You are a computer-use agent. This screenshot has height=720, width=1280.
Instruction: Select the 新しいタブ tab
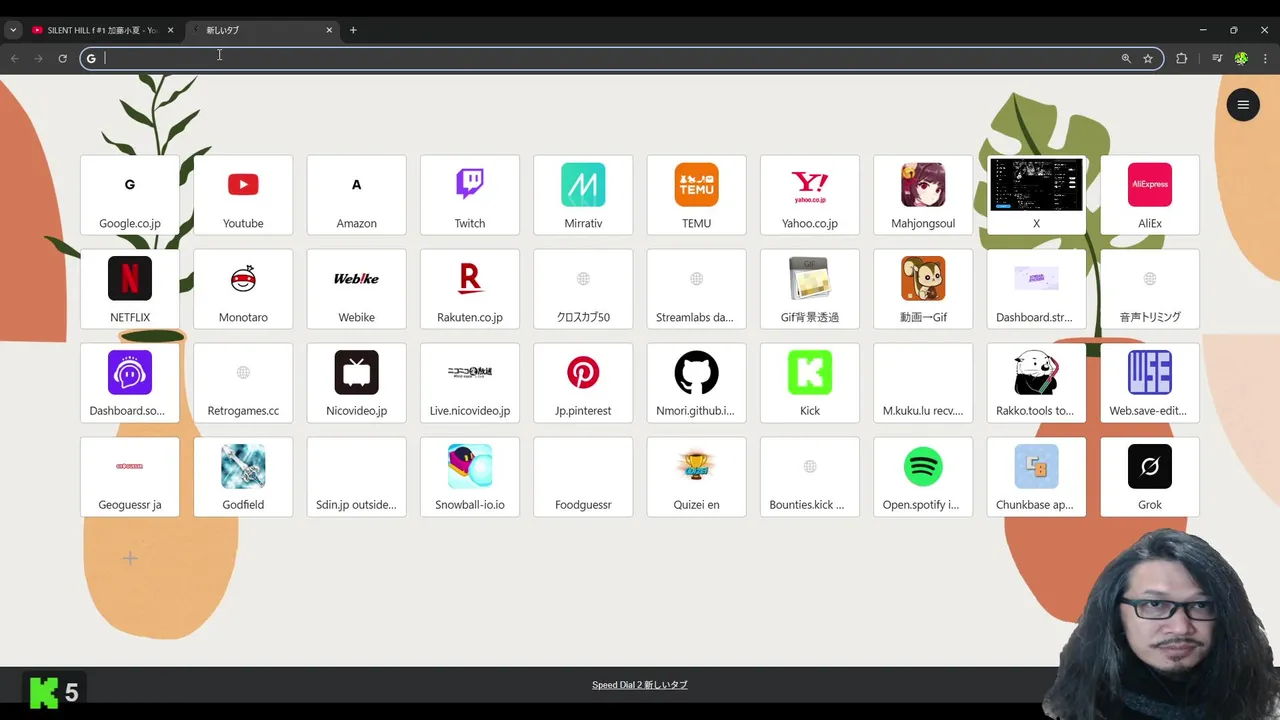tap(260, 30)
